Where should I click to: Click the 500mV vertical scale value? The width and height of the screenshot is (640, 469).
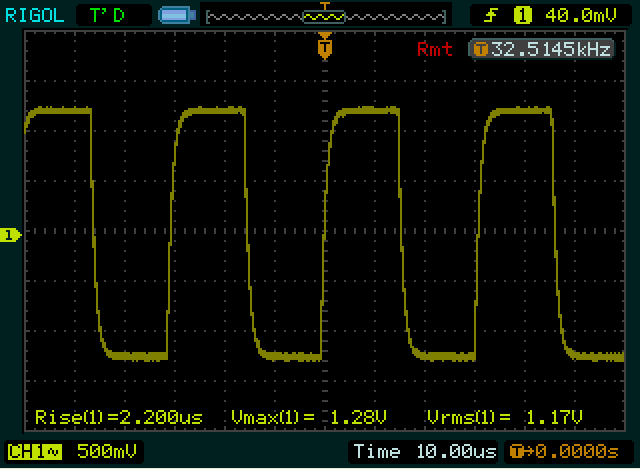coord(107,451)
